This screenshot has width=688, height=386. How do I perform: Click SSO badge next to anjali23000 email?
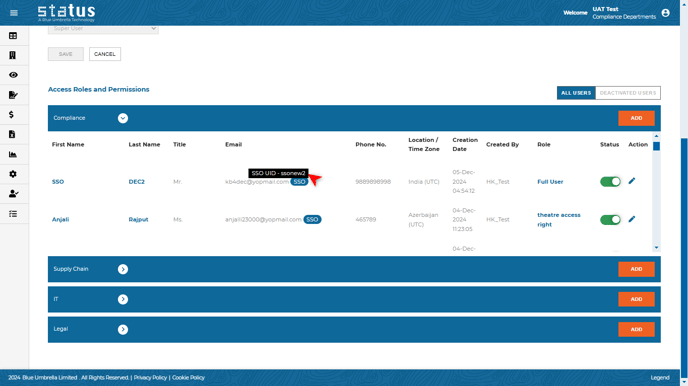point(312,219)
